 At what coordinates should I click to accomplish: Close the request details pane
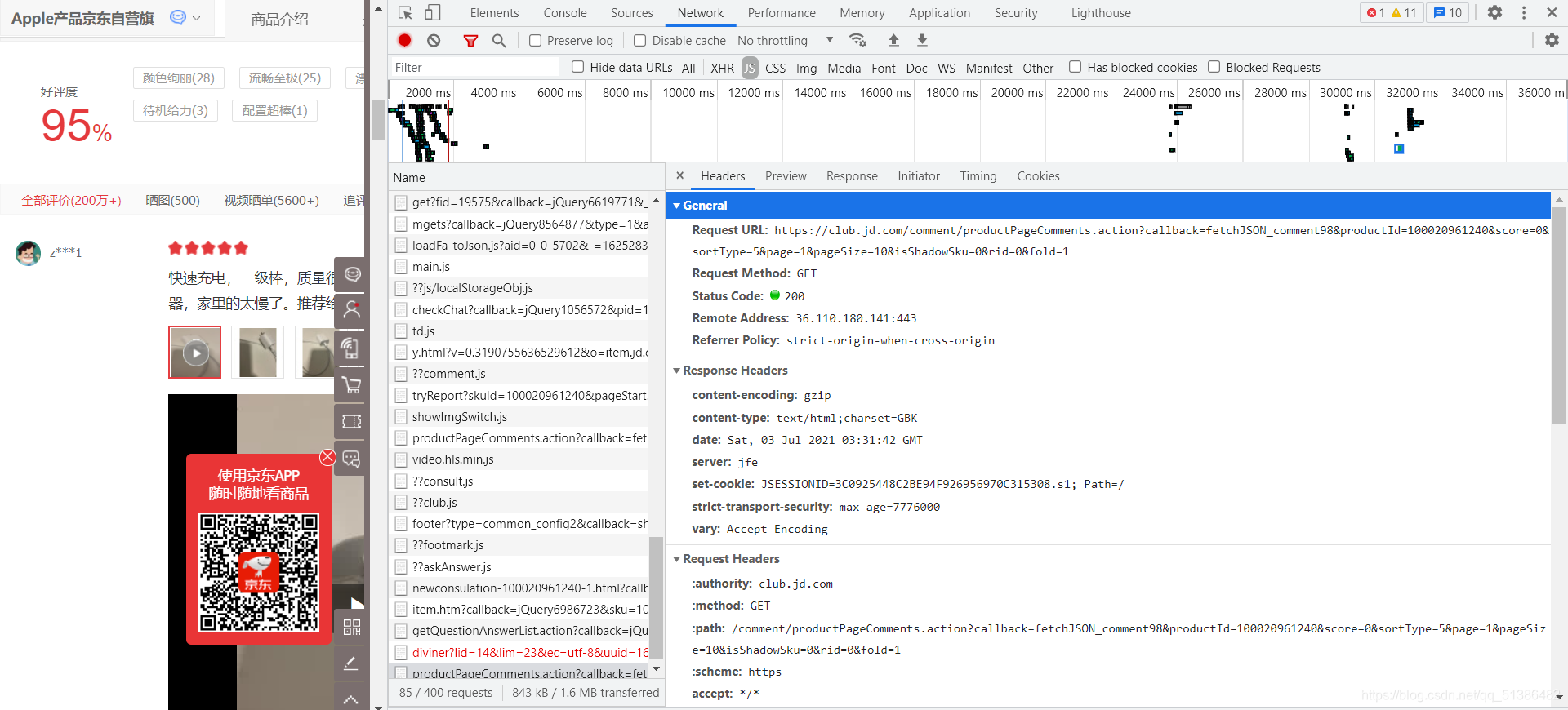coord(679,175)
